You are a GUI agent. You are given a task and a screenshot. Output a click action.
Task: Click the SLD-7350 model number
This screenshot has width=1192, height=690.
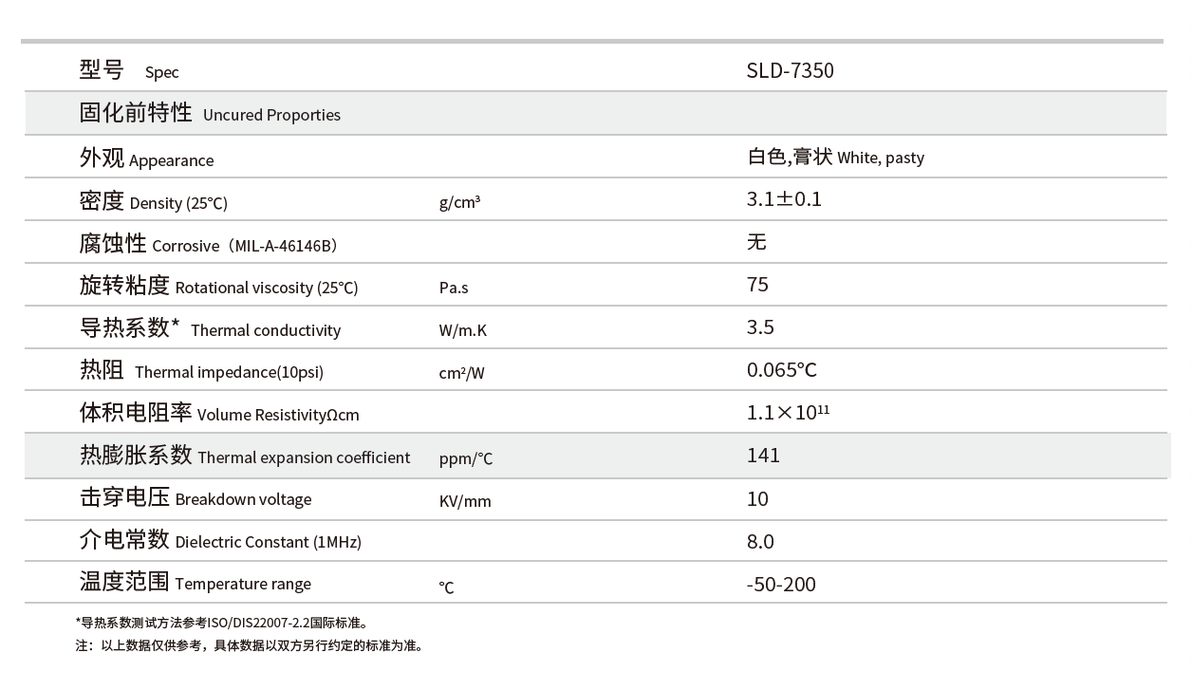click(789, 71)
